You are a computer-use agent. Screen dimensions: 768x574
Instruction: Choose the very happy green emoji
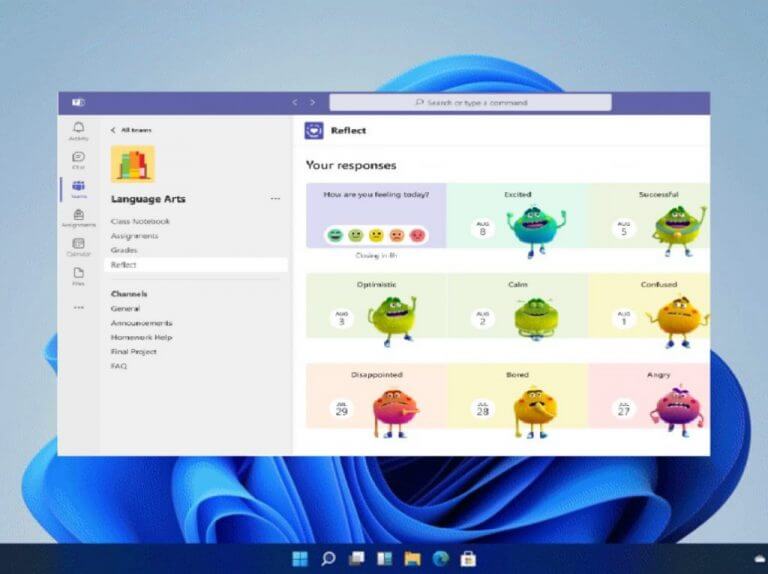tap(335, 236)
